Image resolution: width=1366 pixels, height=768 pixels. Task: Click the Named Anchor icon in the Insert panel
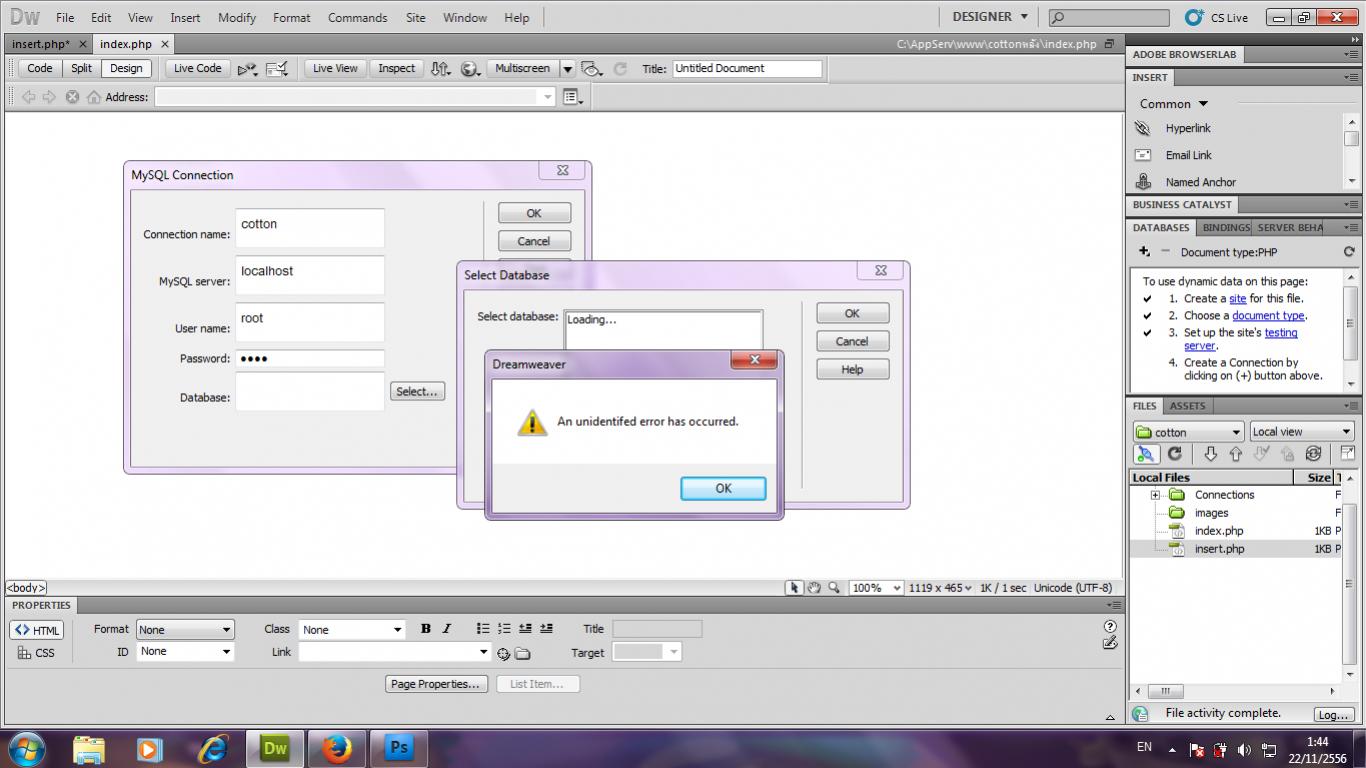pos(1143,182)
